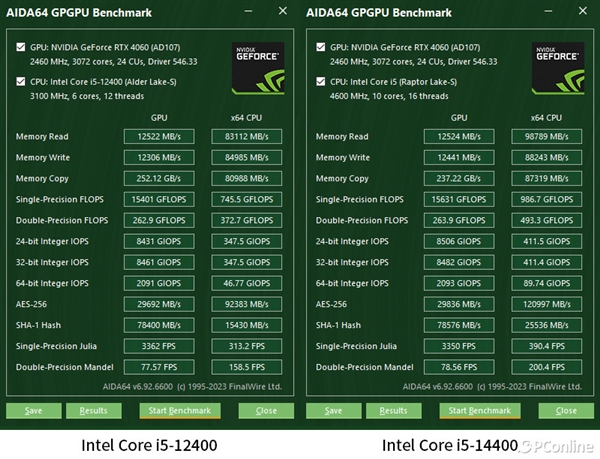Select the 8506 GIOPS 24-bit integer result
This screenshot has height=459, width=600.
pyautogui.click(x=459, y=241)
